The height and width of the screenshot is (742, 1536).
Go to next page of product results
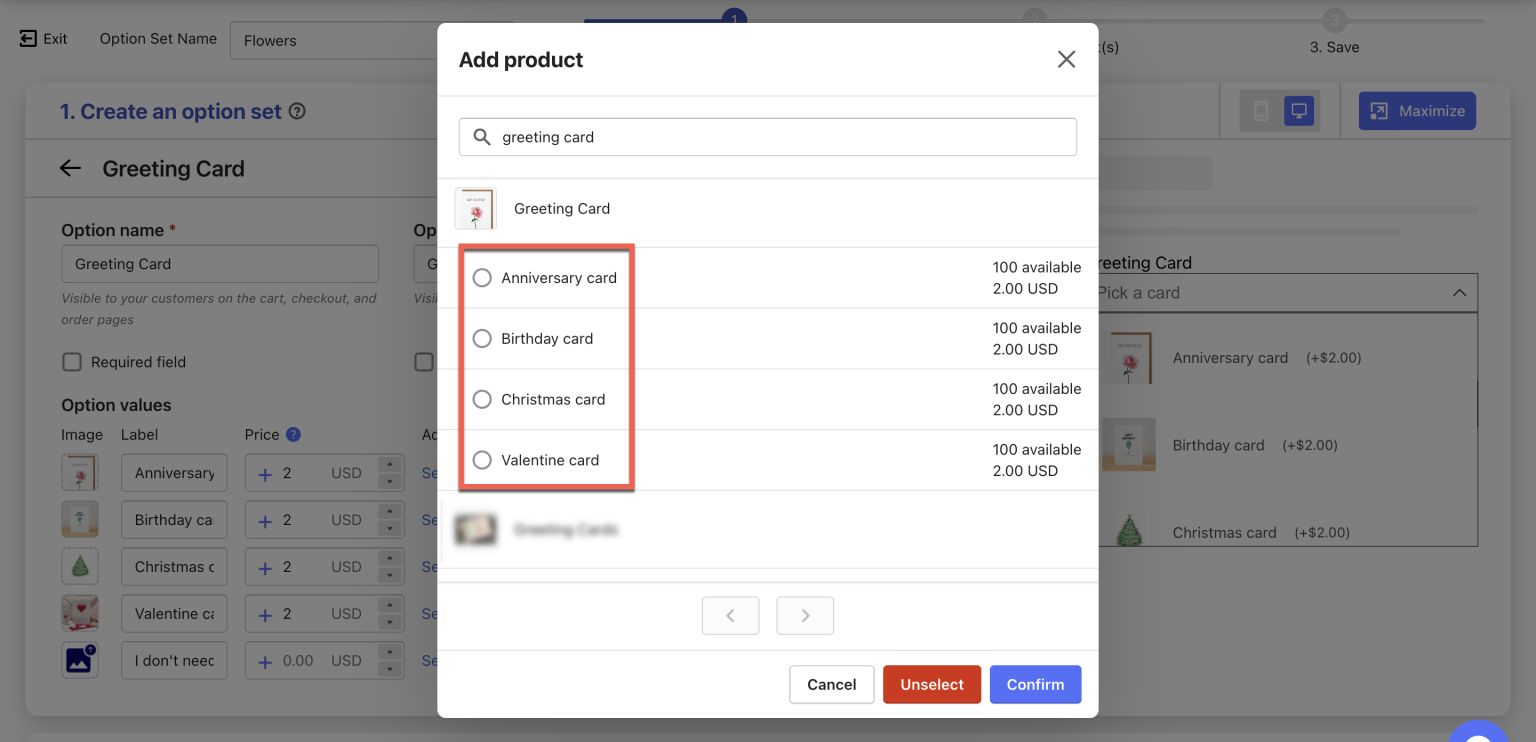(x=805, y=616)
